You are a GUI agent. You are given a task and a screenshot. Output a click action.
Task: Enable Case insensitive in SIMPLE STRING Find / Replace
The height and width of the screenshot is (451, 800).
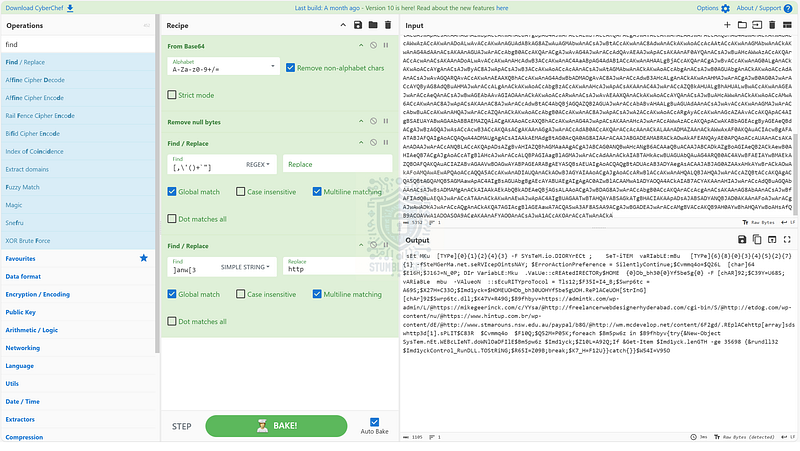(241, 294)
